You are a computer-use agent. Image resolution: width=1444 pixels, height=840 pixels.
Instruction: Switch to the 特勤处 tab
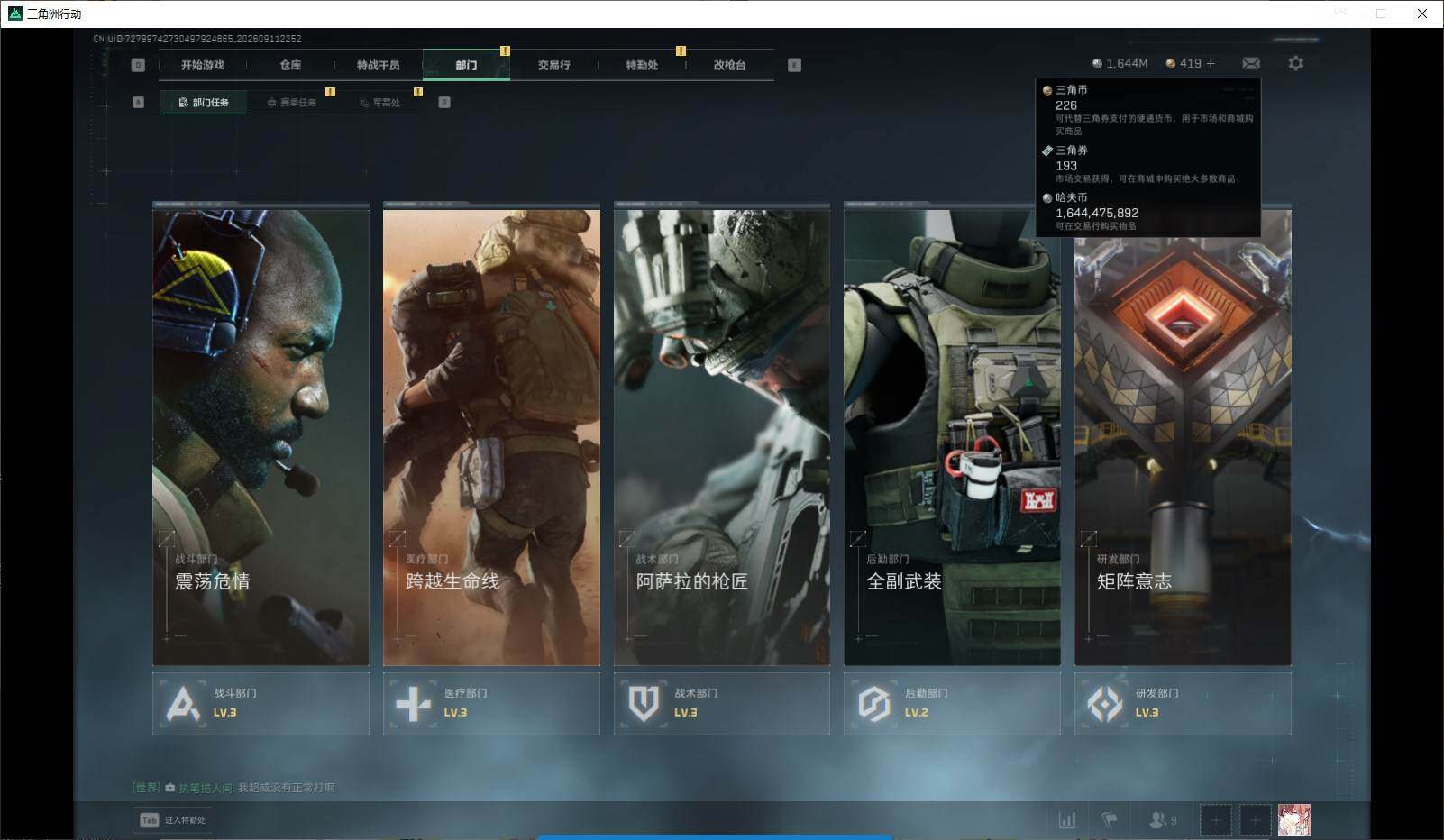point(642,65)
